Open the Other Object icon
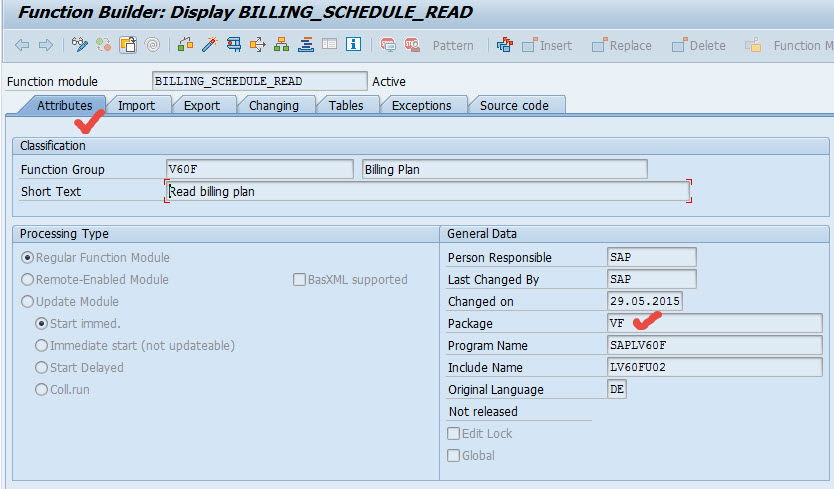Image resolution: width=834 pixels, height=489 pixels. (128, 45)
